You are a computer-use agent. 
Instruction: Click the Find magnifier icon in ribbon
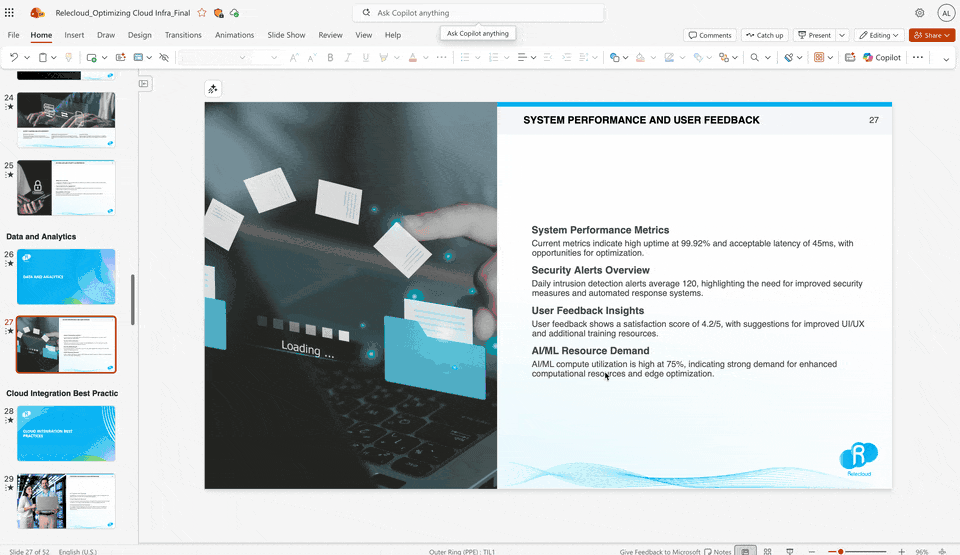point(754,58)
